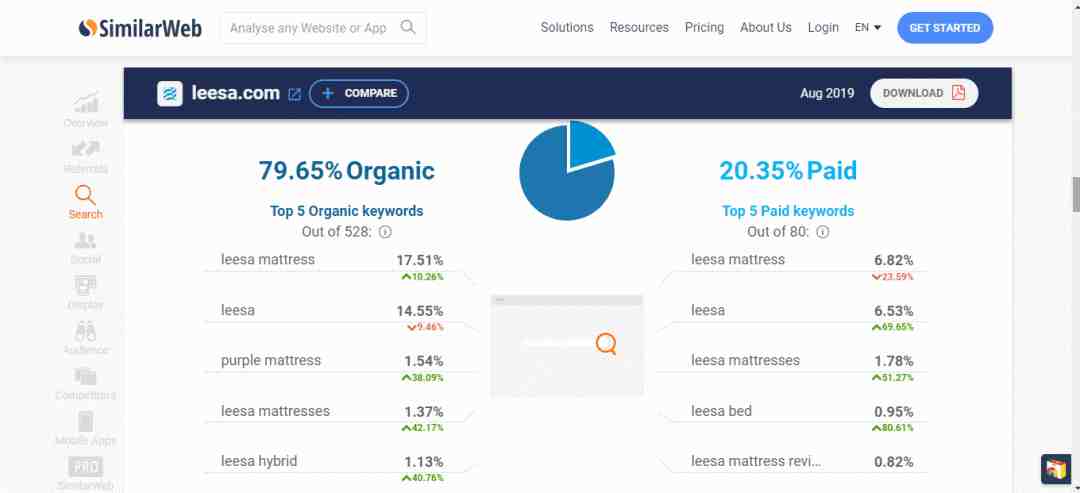Click the external link icon beside leesa.com

pyautogui.click(x=294, y=94)
